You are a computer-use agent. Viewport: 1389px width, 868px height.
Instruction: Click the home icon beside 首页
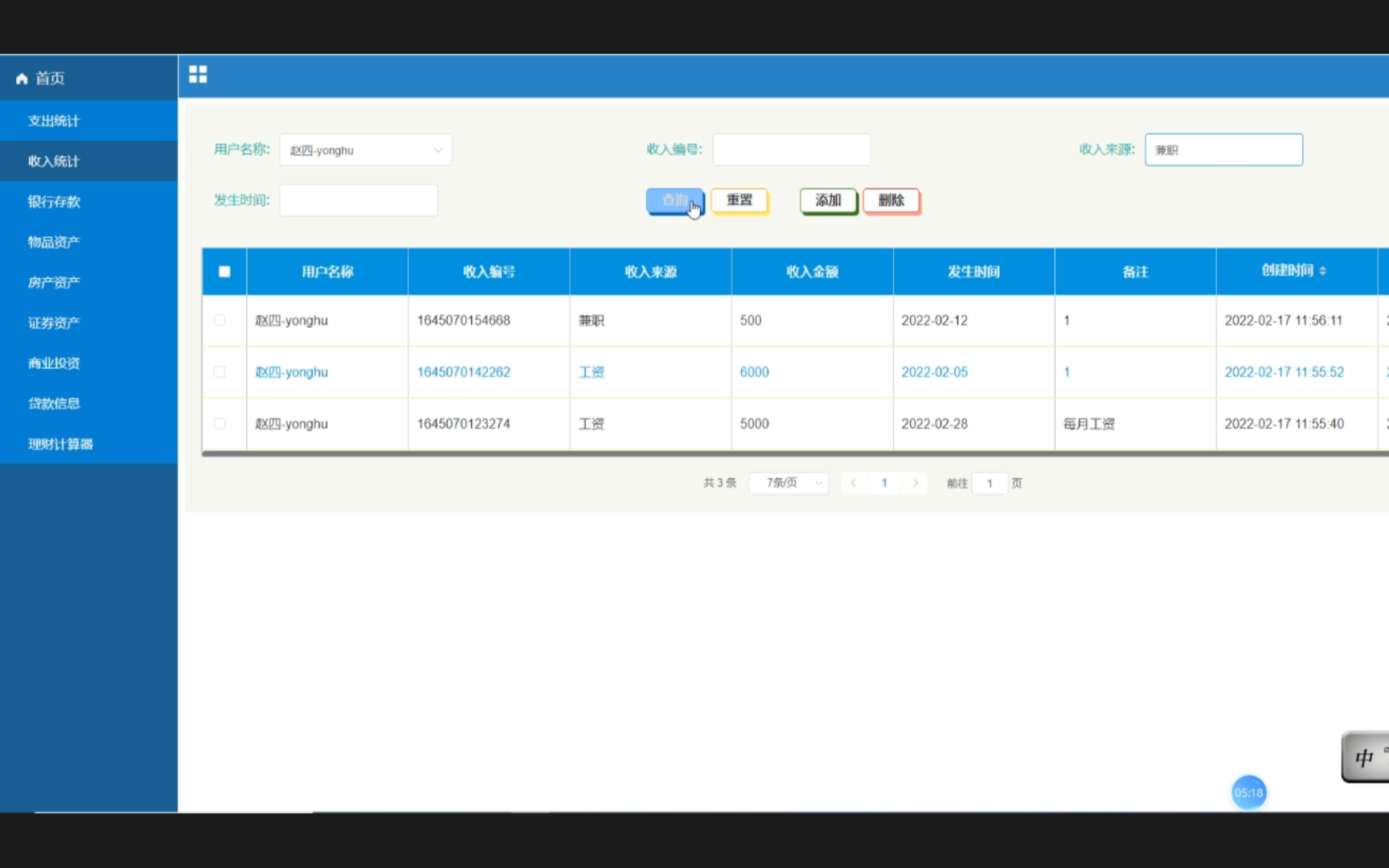(22, 79)
